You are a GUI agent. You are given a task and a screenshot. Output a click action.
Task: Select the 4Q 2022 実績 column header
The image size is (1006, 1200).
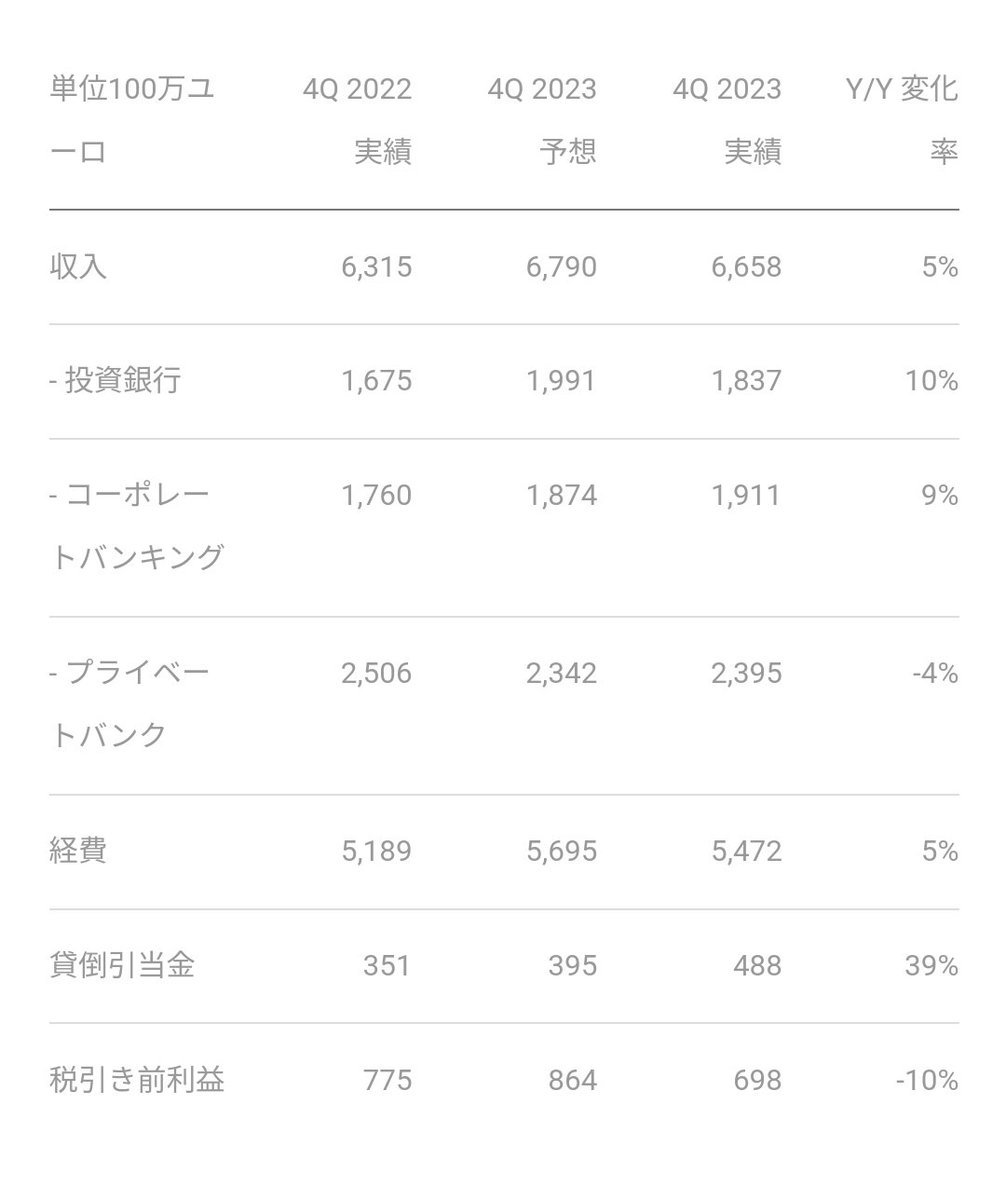pos(357,120)
